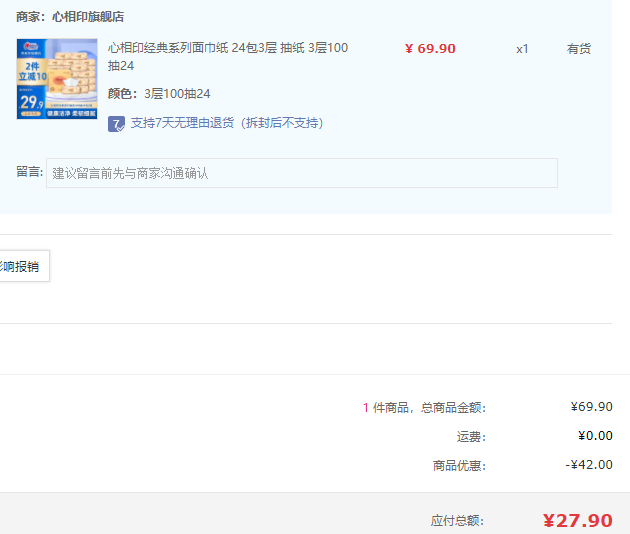Image resolution: width=630 pixels, height=534 pixels.
Task: Select the 应付总额 label
Action: [457, 521]
